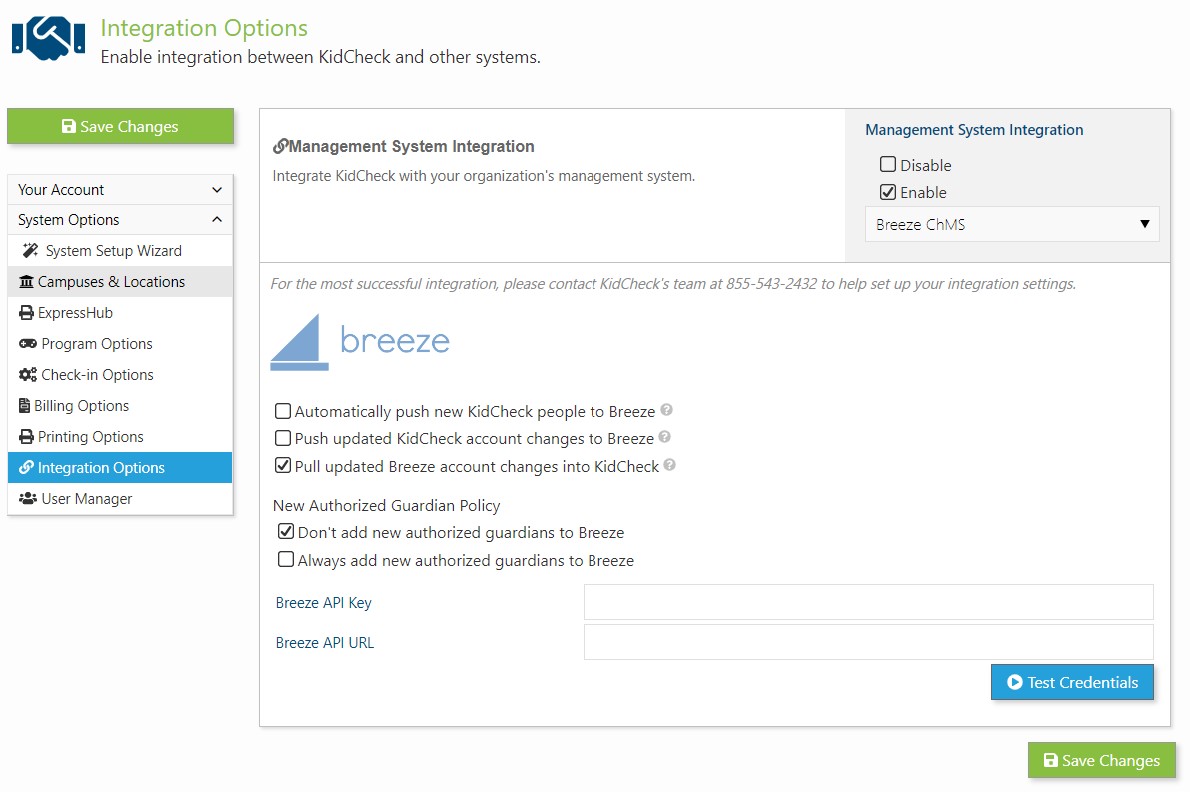Select Integration Options menu item

[120, 467]
